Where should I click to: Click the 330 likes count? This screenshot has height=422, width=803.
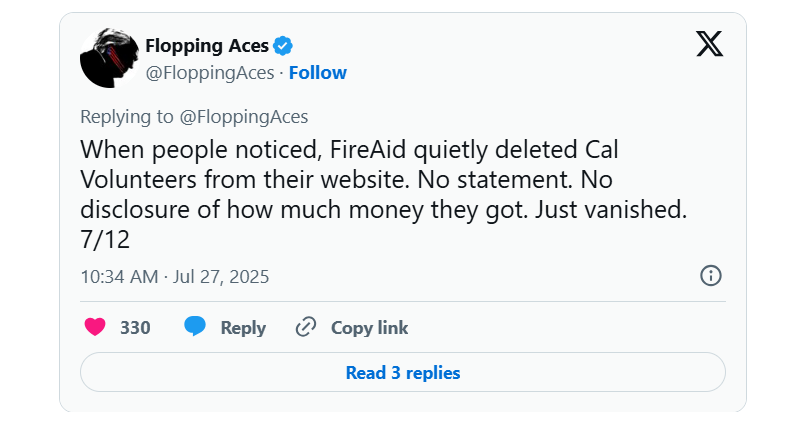(x=135, y=328)
